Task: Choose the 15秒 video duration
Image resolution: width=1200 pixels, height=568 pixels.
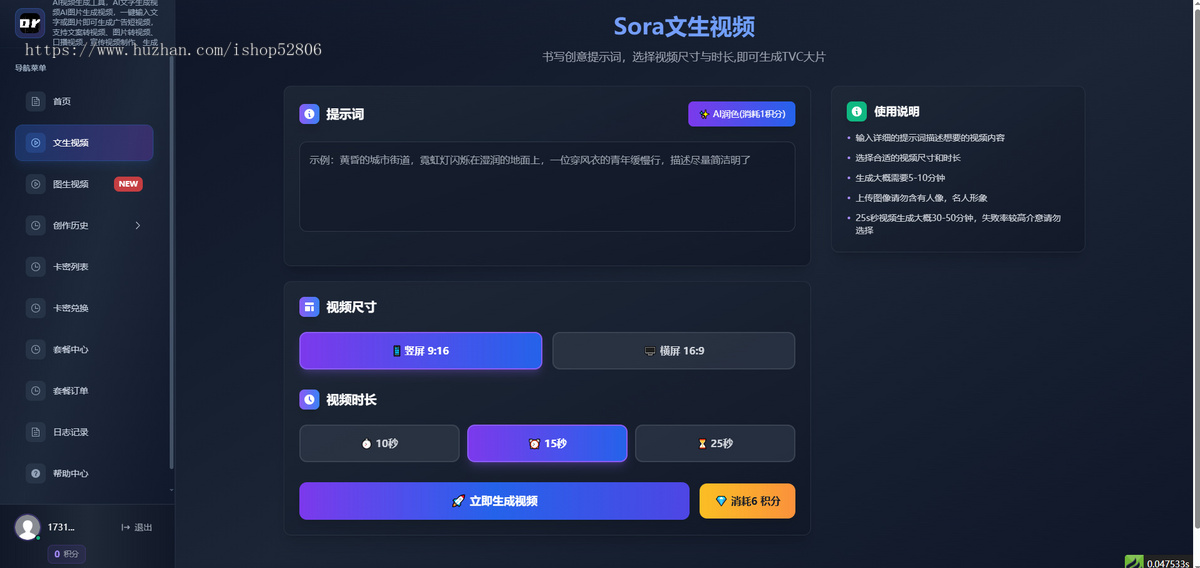Action: (547, 443)
